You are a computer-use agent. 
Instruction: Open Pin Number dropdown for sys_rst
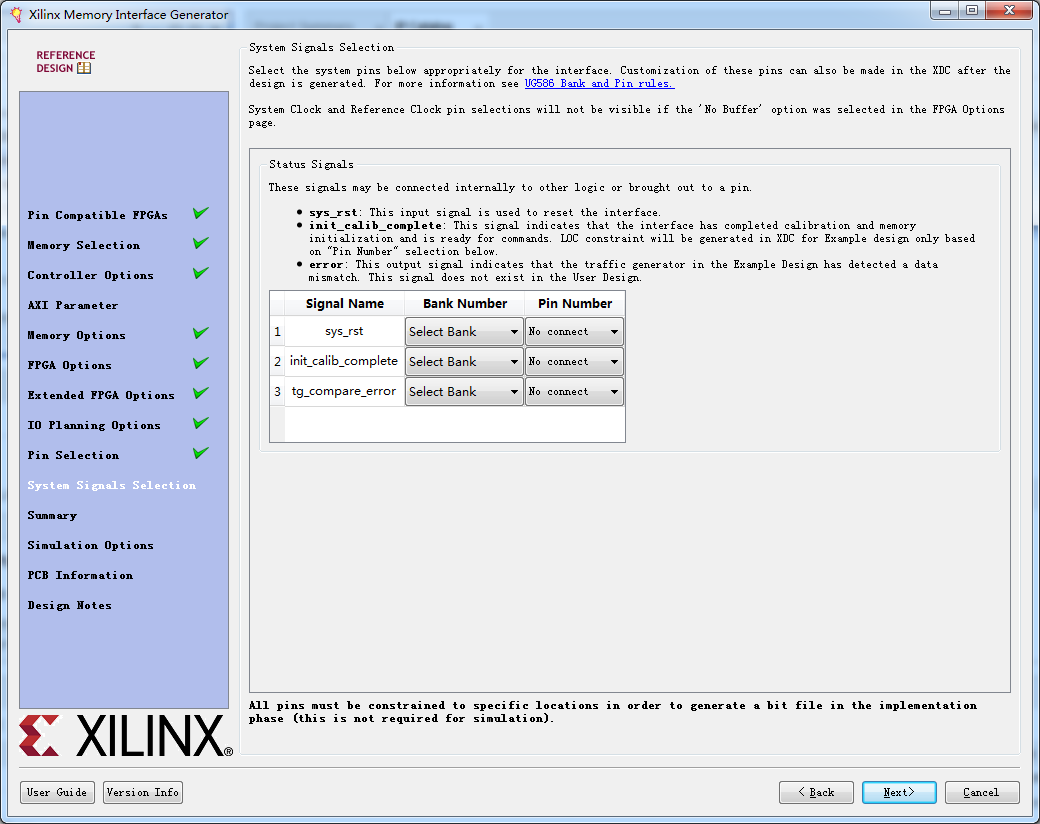[x=574, y=332]
